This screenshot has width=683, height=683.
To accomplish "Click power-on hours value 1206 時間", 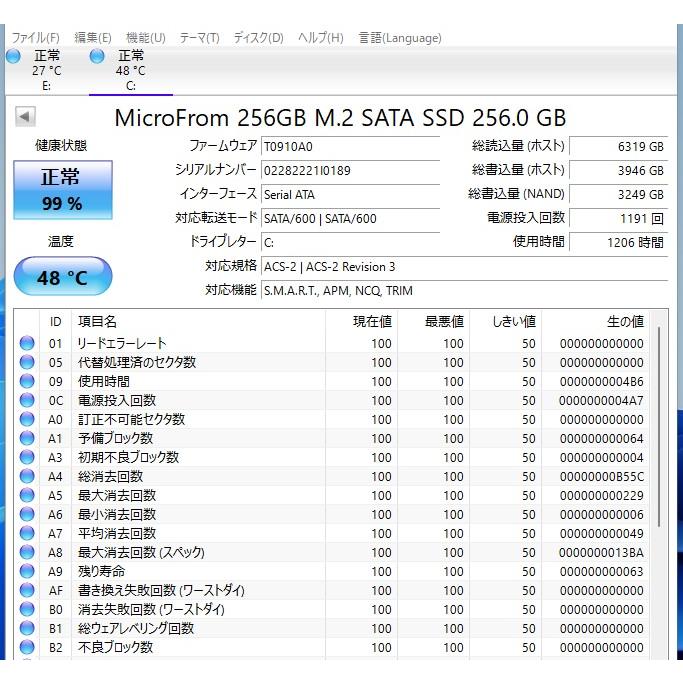I will tap(619, 242).
